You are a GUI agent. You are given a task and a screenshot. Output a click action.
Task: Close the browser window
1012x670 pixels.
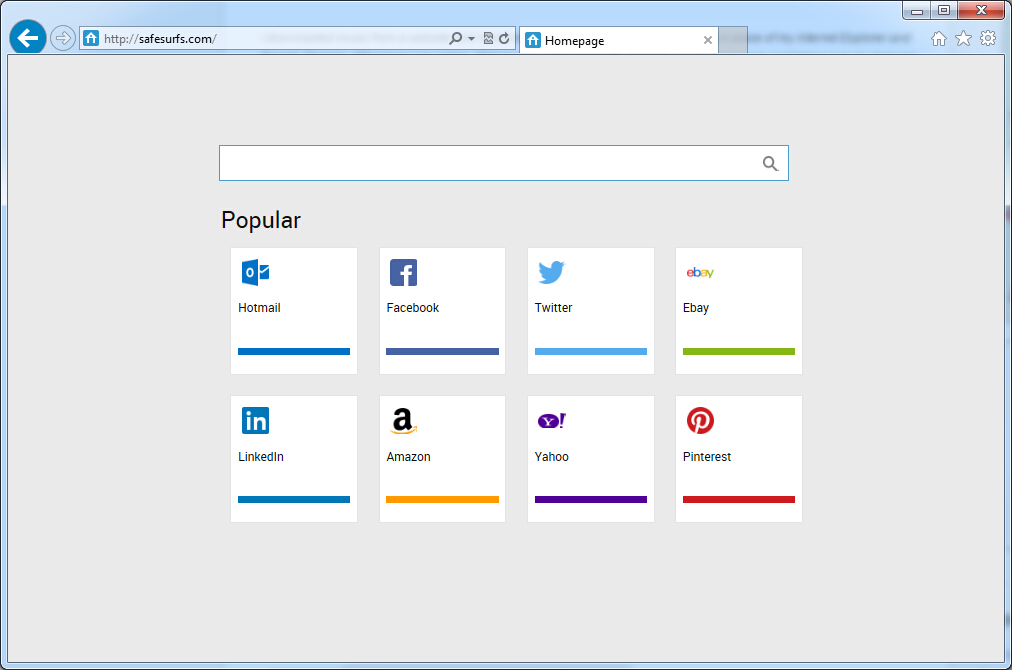[981, 10]
